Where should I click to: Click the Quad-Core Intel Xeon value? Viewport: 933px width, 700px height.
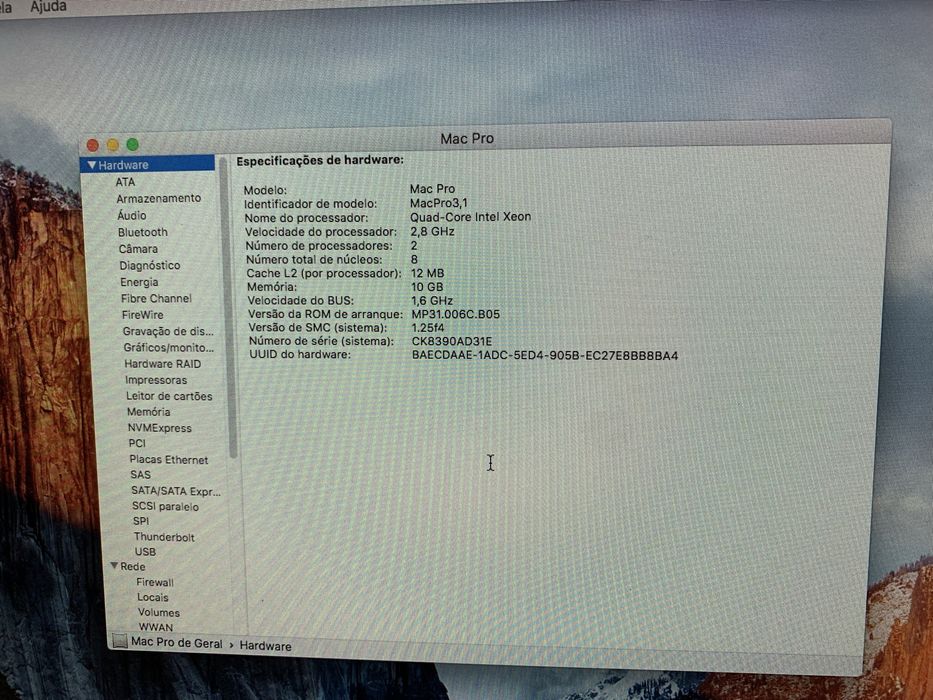coord(470,217)
